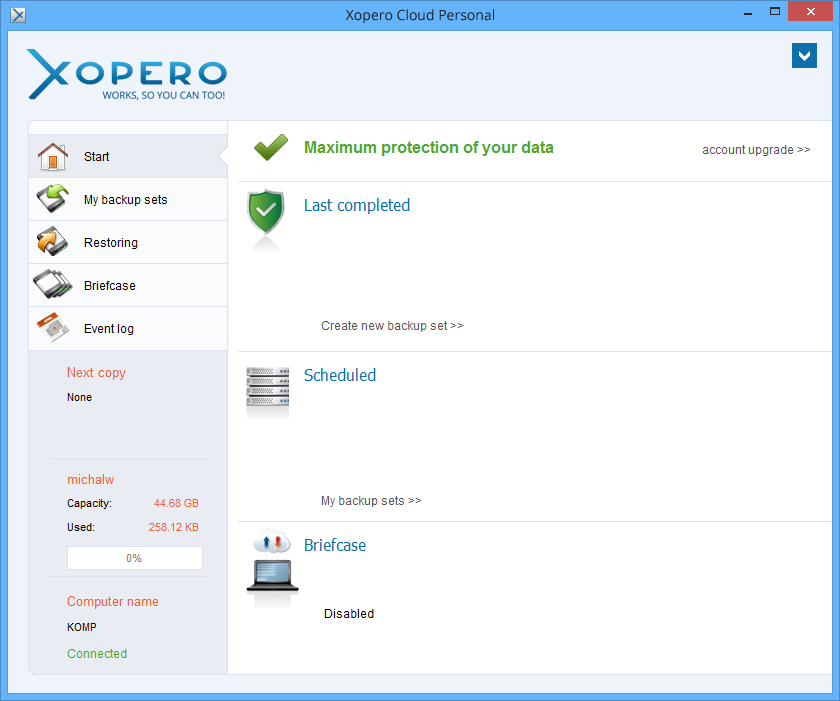
Task: Click the Briefcase stacked drives icon
Action: coord(52,284)
